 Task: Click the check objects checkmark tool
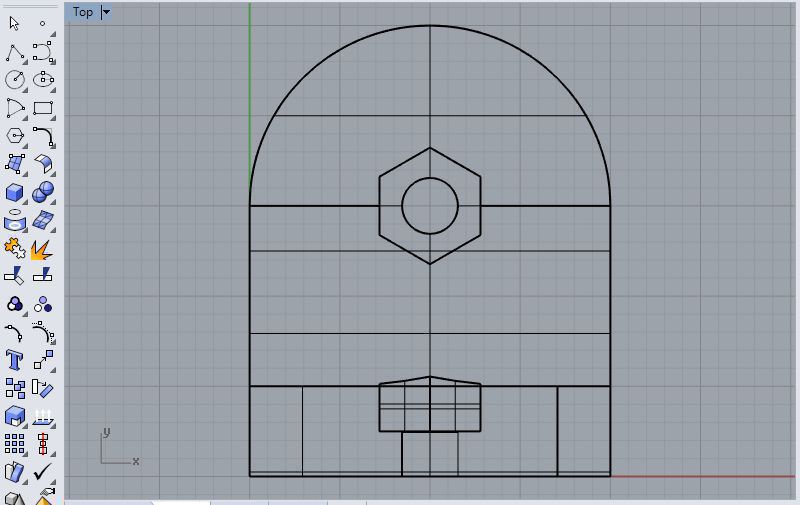(x=42, y=472)
